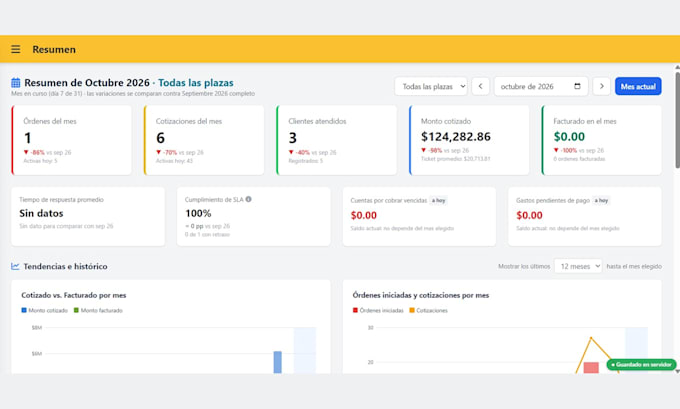Go to previous month arrow
The width and height of the screenshot is (680, 409).
[x=481, y=86]
